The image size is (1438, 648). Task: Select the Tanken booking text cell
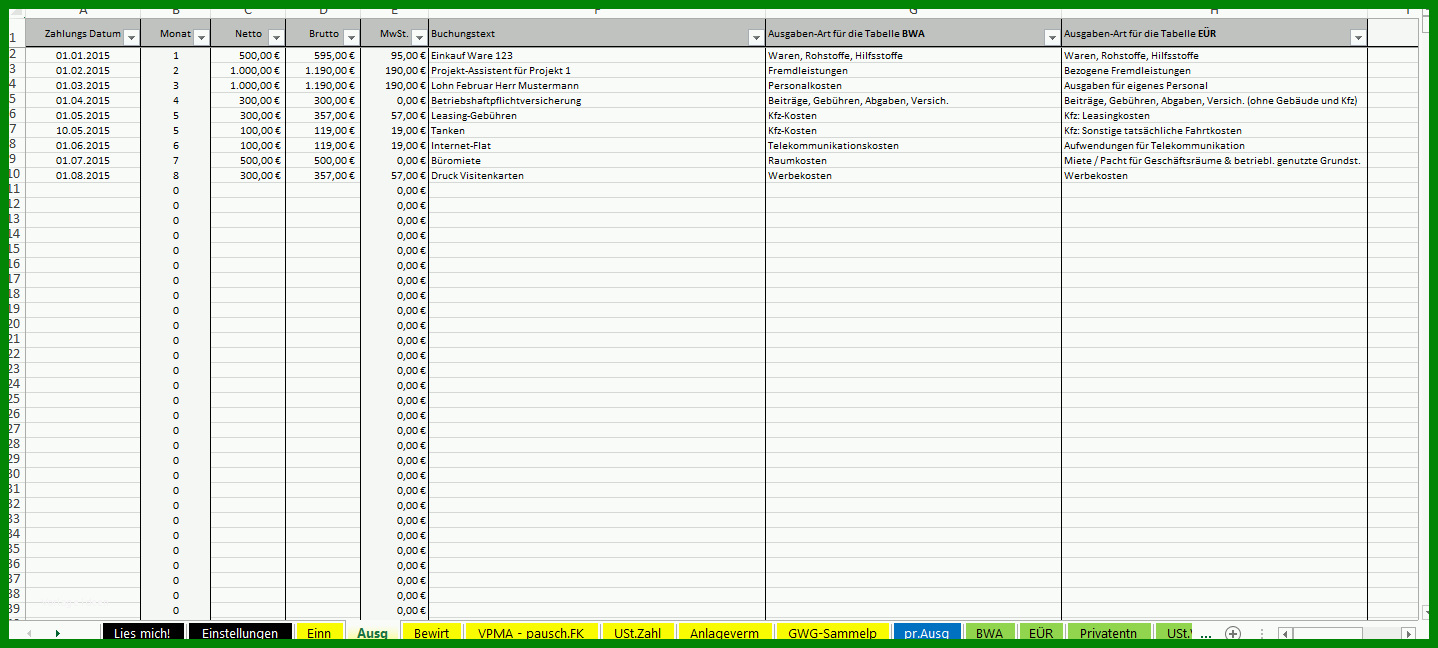597,131
